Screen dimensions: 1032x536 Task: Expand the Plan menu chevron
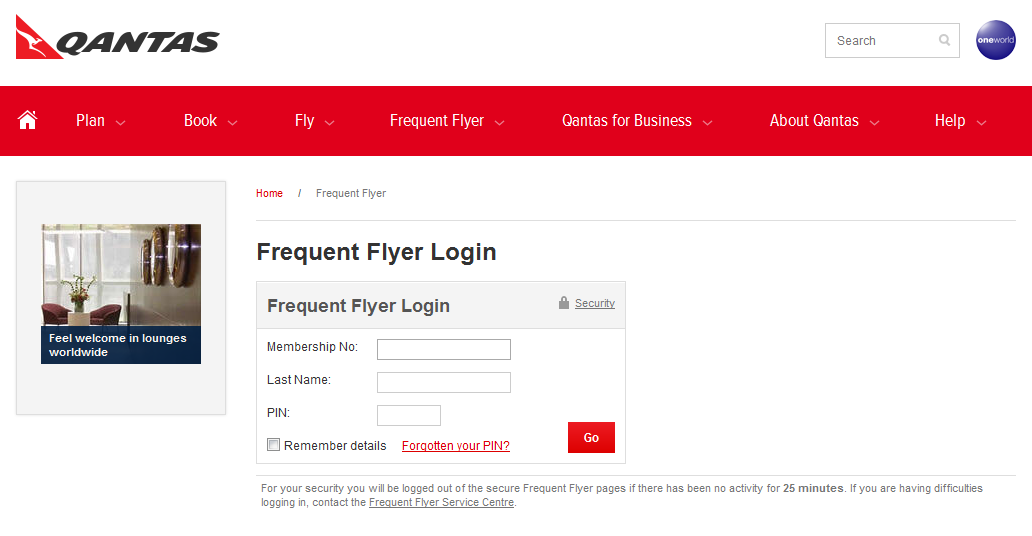(x=120, y=122)
